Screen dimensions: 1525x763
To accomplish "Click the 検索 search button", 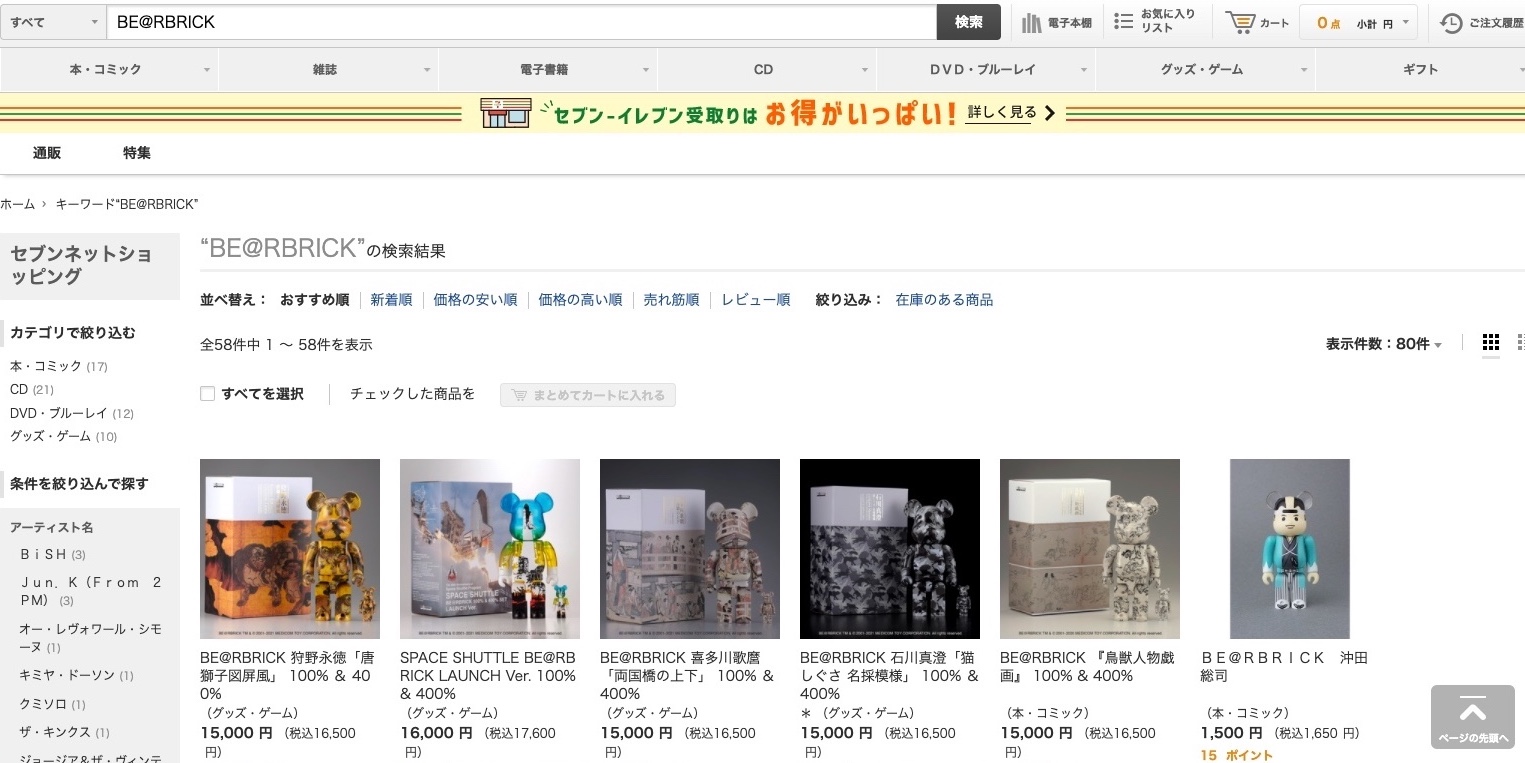I will [x=968, y=22].
